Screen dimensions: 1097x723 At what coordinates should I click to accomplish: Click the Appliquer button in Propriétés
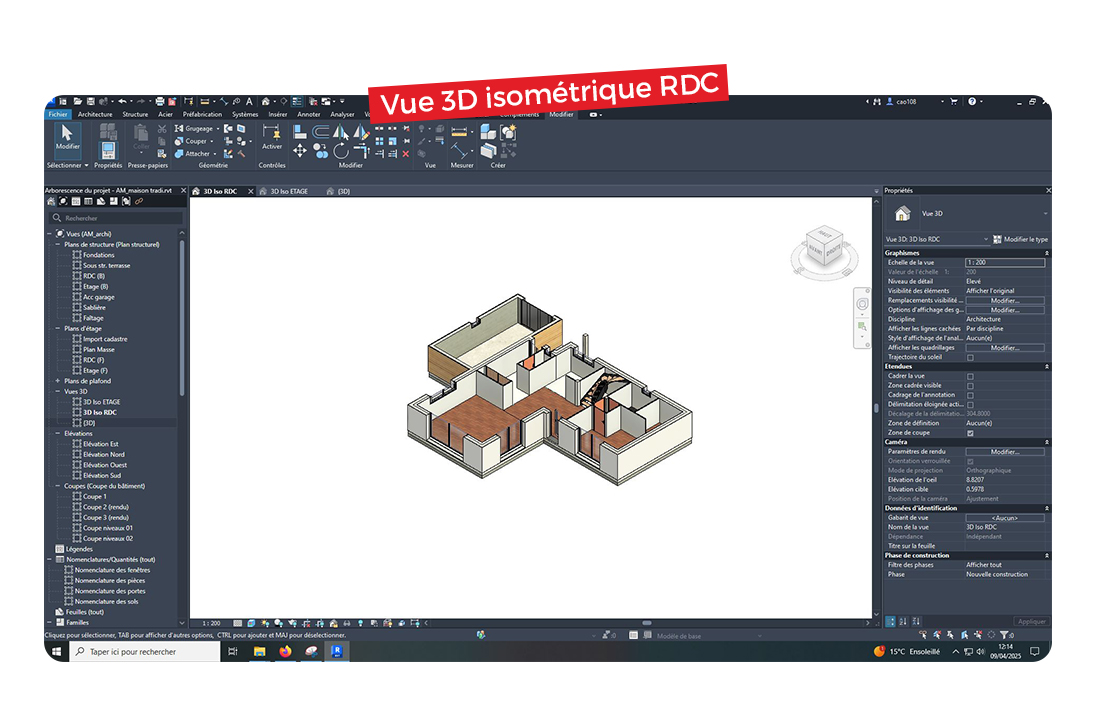[1031, 622]
